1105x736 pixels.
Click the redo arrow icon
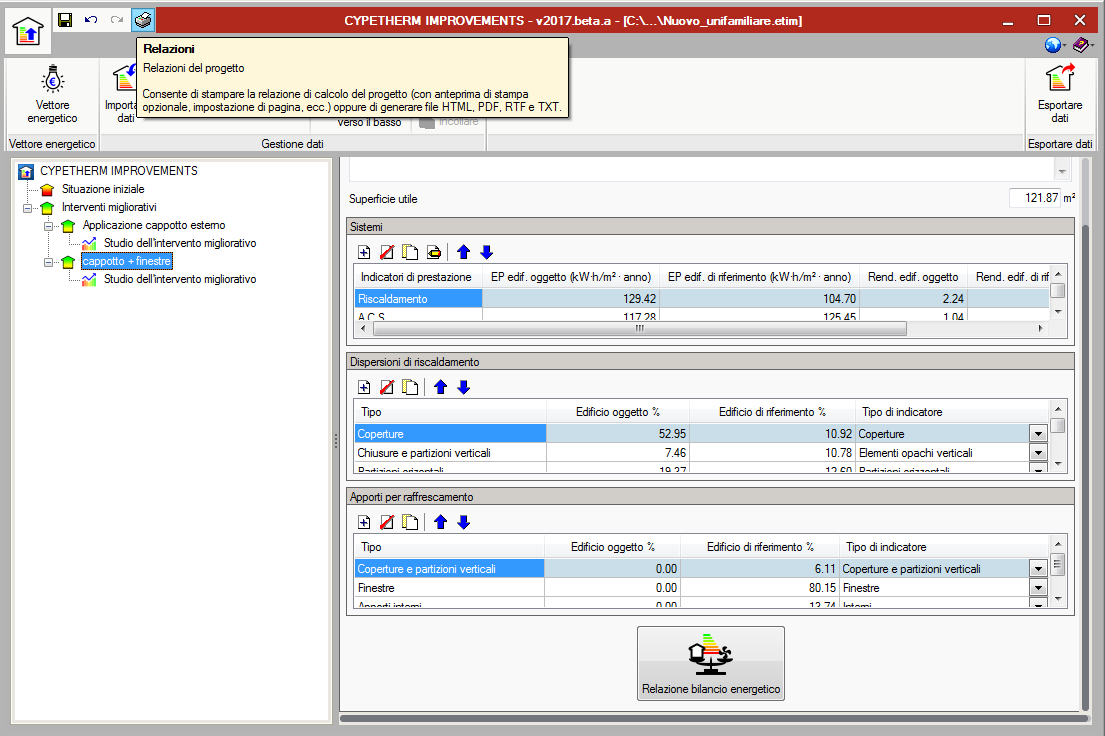(x=117, y=20)
